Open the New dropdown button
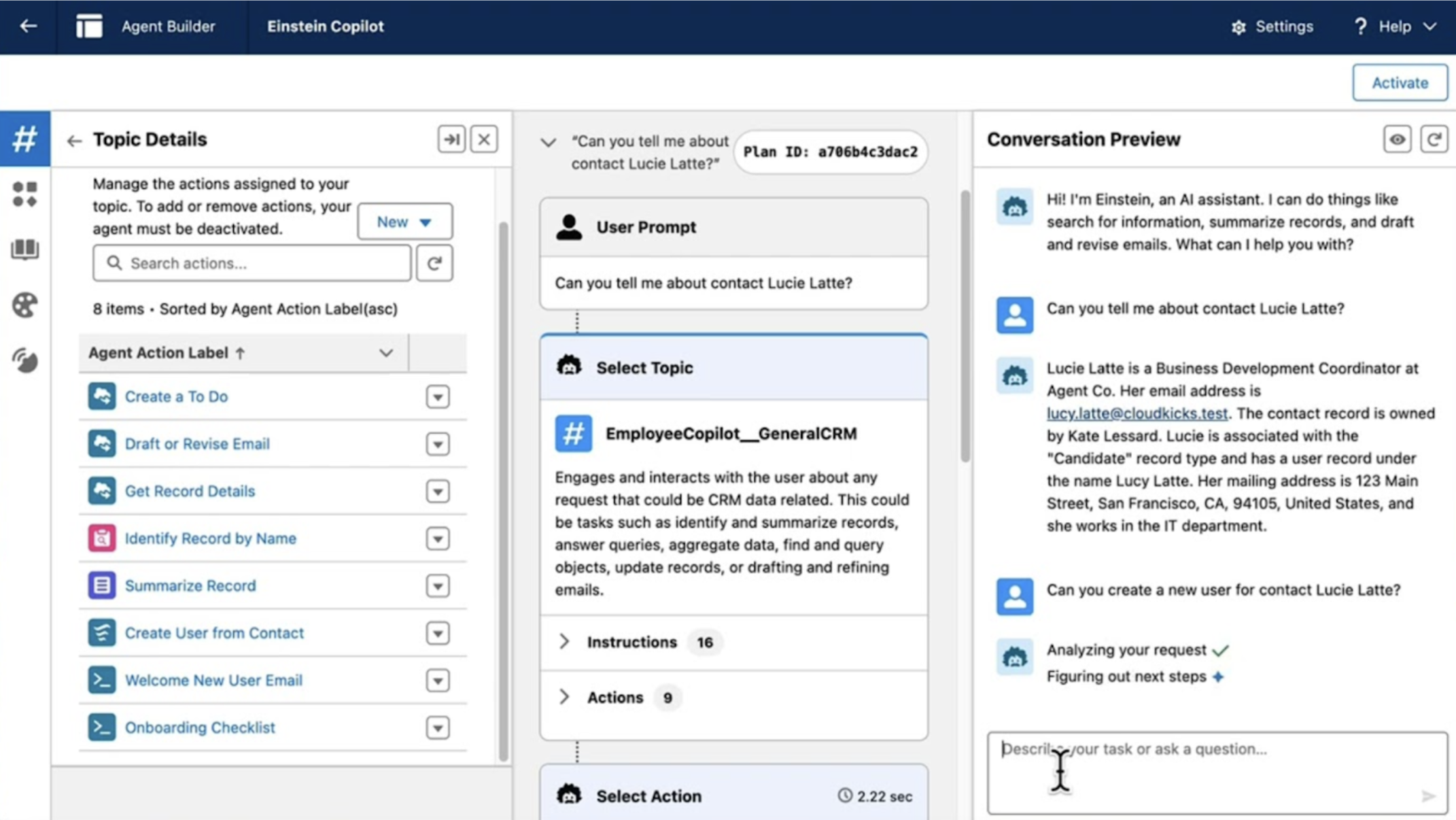This screenshot has width=1456, height=820. (x=404, y=222)
